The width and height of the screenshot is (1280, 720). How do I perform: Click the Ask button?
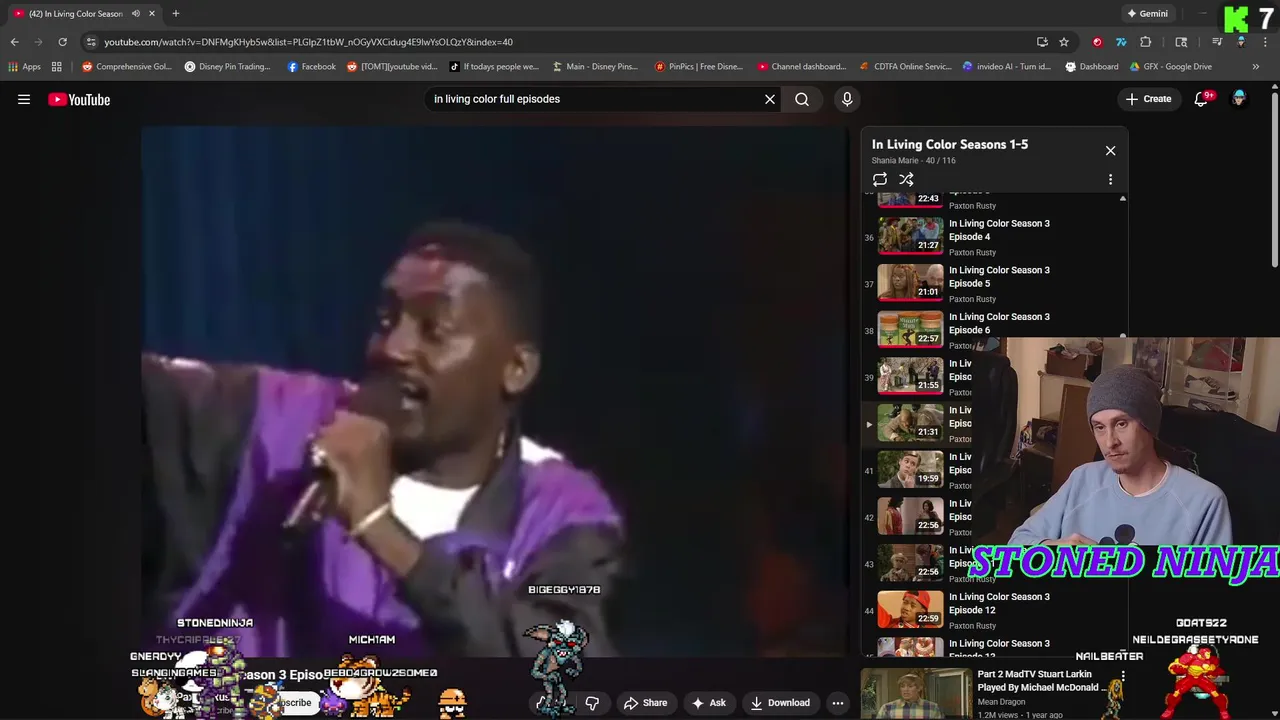[x=708, y=703]
